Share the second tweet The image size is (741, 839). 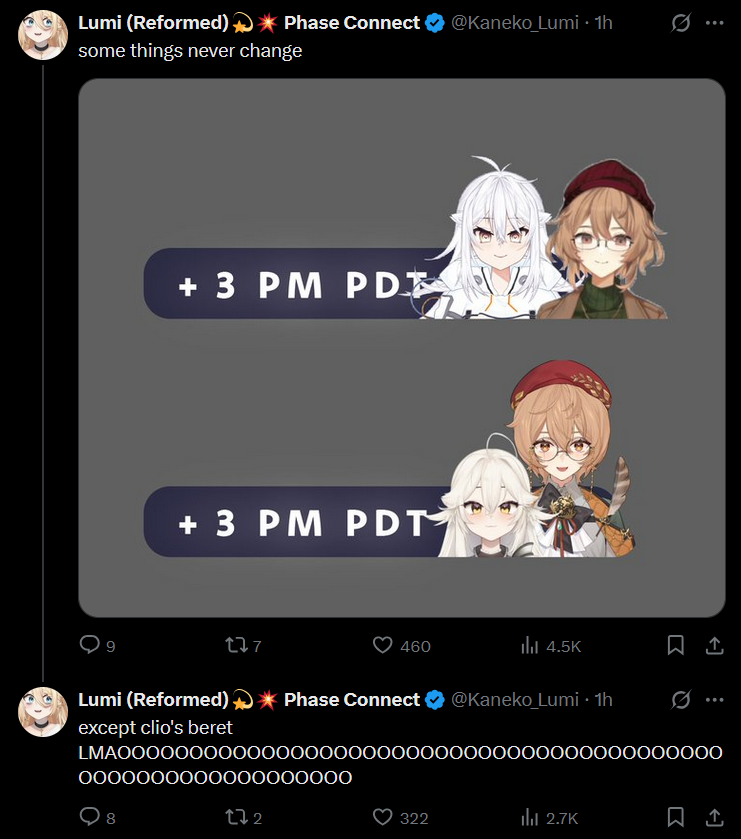714,817
